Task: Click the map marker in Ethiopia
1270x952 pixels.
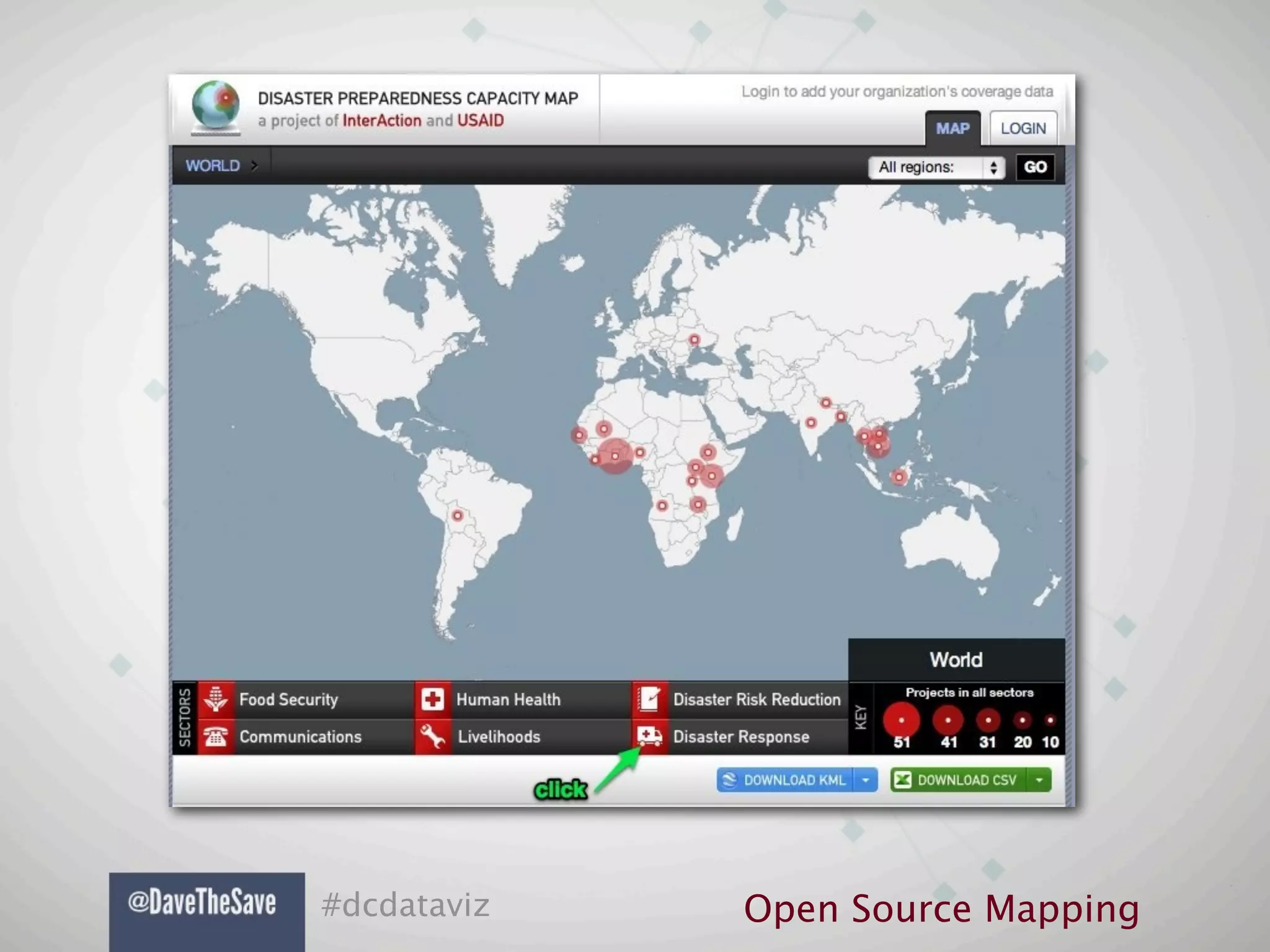Action: [x=708, y=452]
